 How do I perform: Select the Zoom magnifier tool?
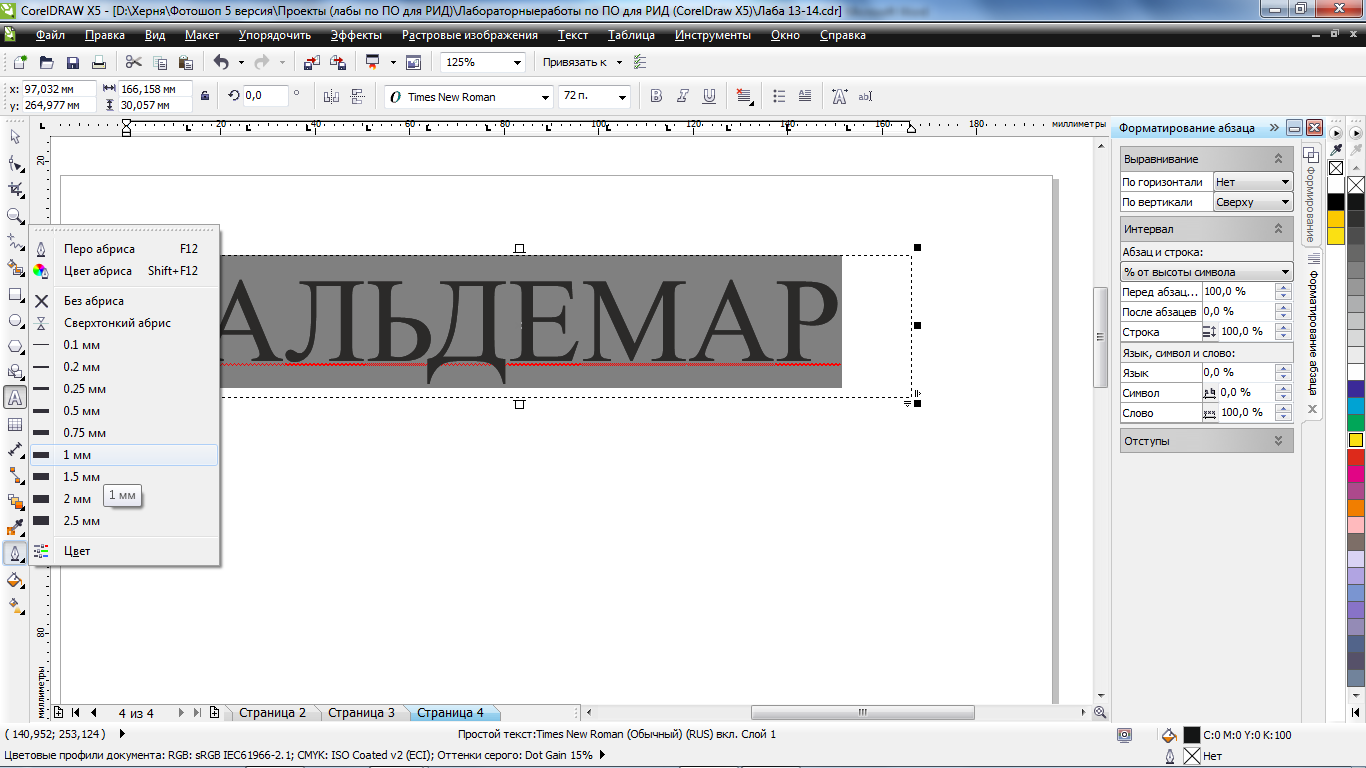15,216
